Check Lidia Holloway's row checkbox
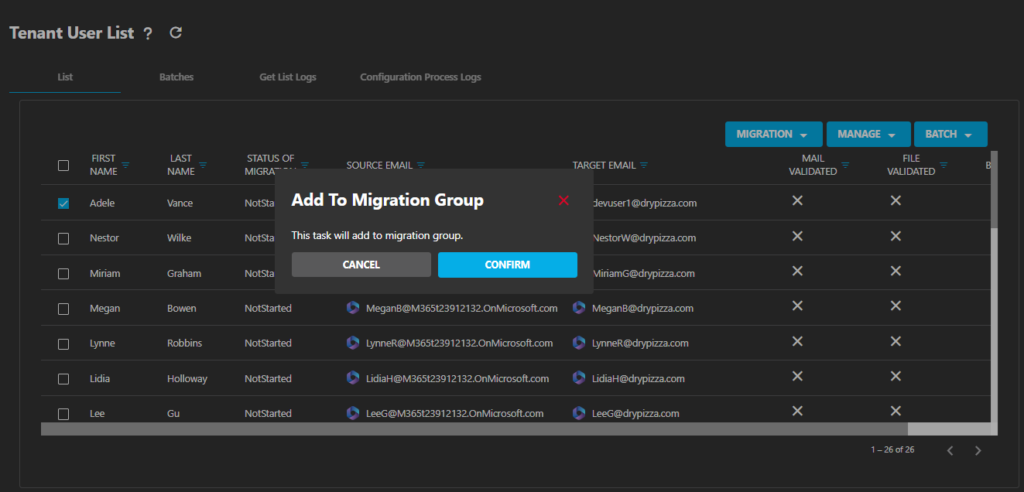This screenshot has height=492, width=1024. click(x=63, y=379)
